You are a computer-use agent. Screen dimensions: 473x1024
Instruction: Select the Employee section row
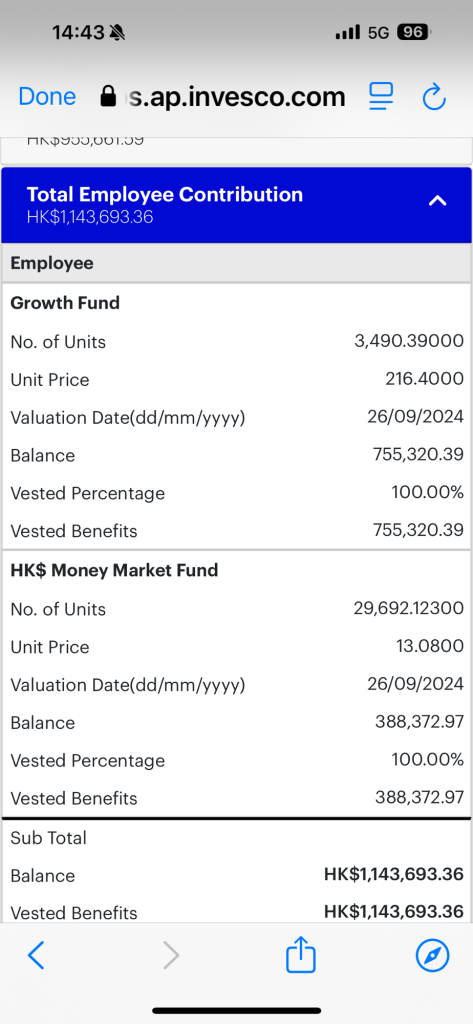[x=236, y=263]
